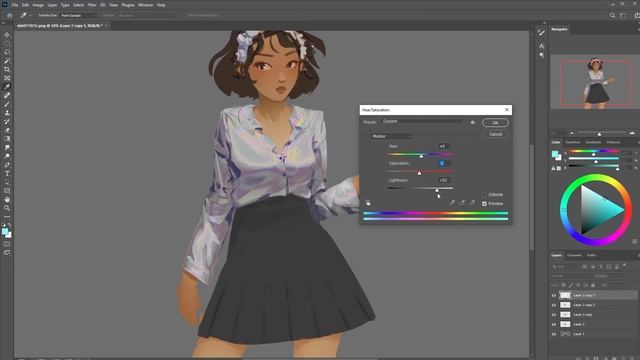Screen dimensions: 640x360
Task: Click the Hue slider handle
Action: click(x=422, y=156)
